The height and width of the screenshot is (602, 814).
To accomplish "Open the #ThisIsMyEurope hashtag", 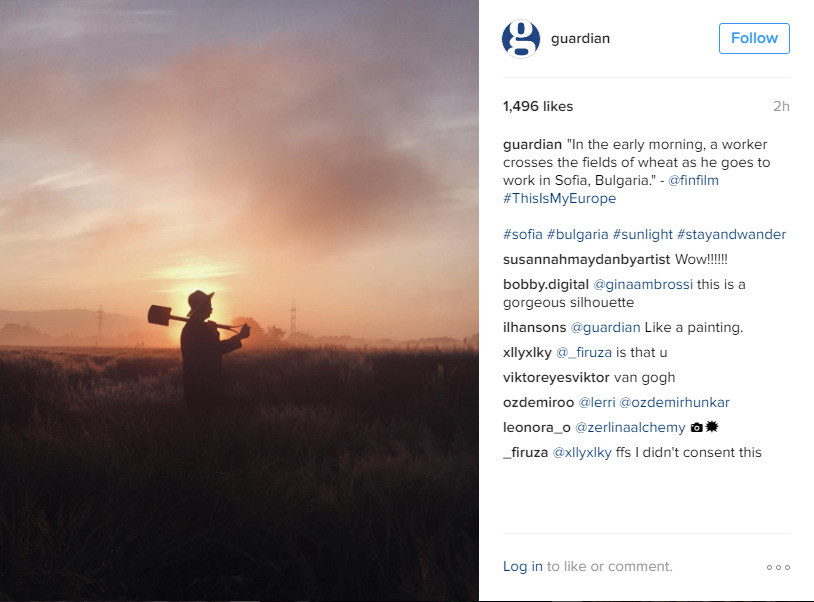I will 559,198.
